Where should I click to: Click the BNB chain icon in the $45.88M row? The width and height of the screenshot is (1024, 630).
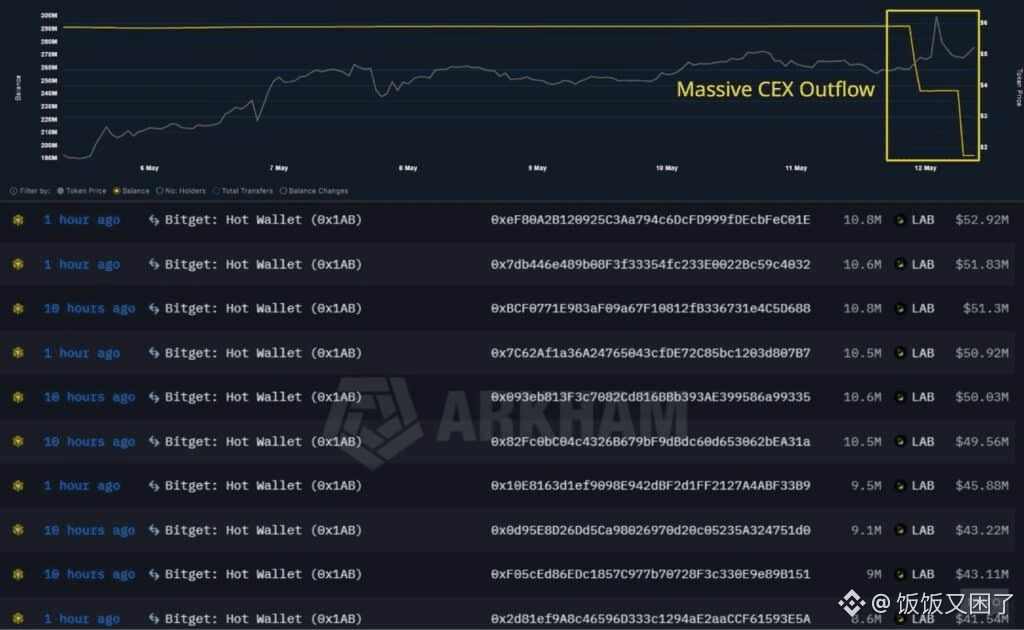(x=18, y=486)
